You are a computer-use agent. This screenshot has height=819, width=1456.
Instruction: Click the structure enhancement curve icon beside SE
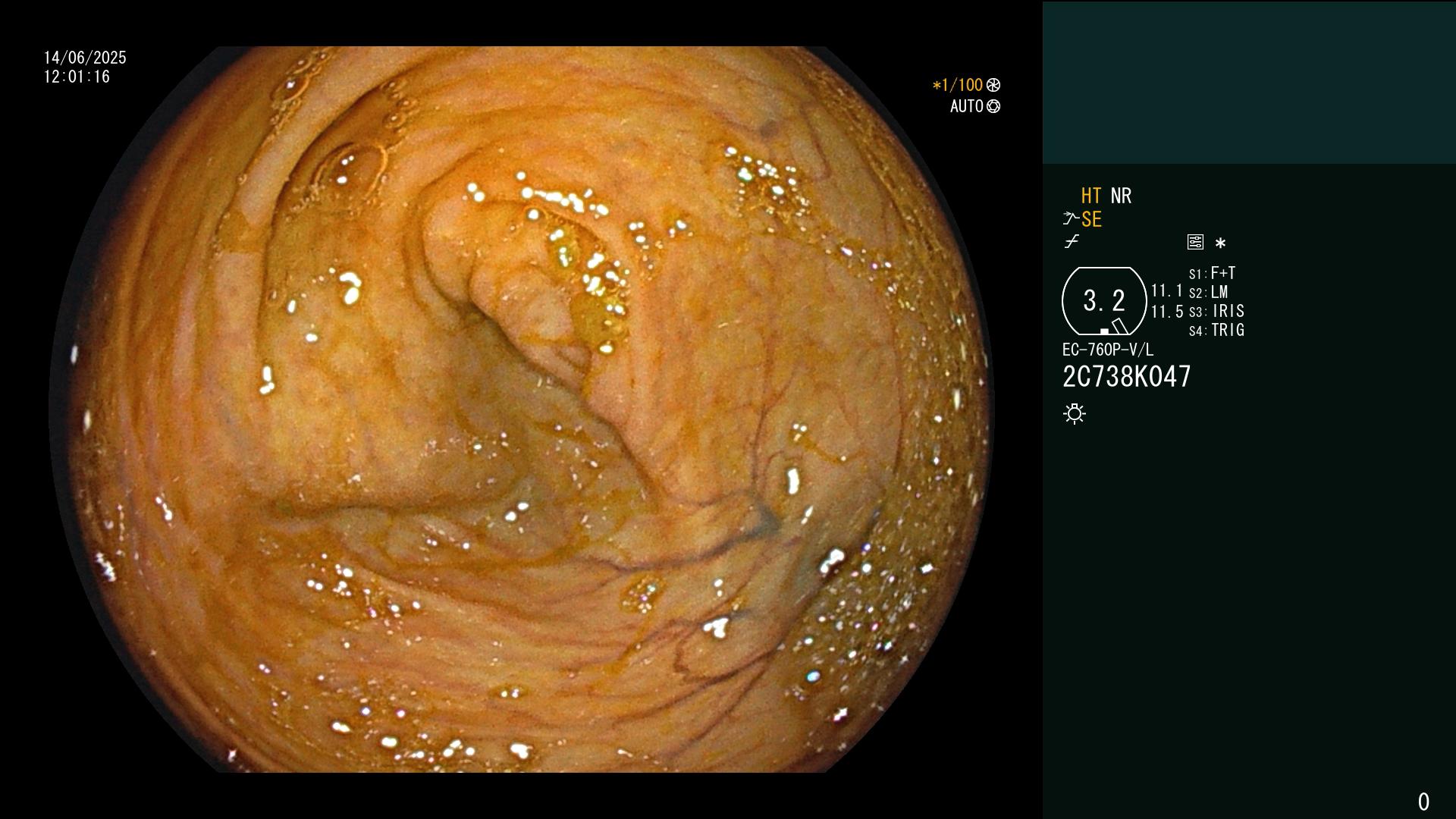pyautogui.click(x=1071, y=219)
